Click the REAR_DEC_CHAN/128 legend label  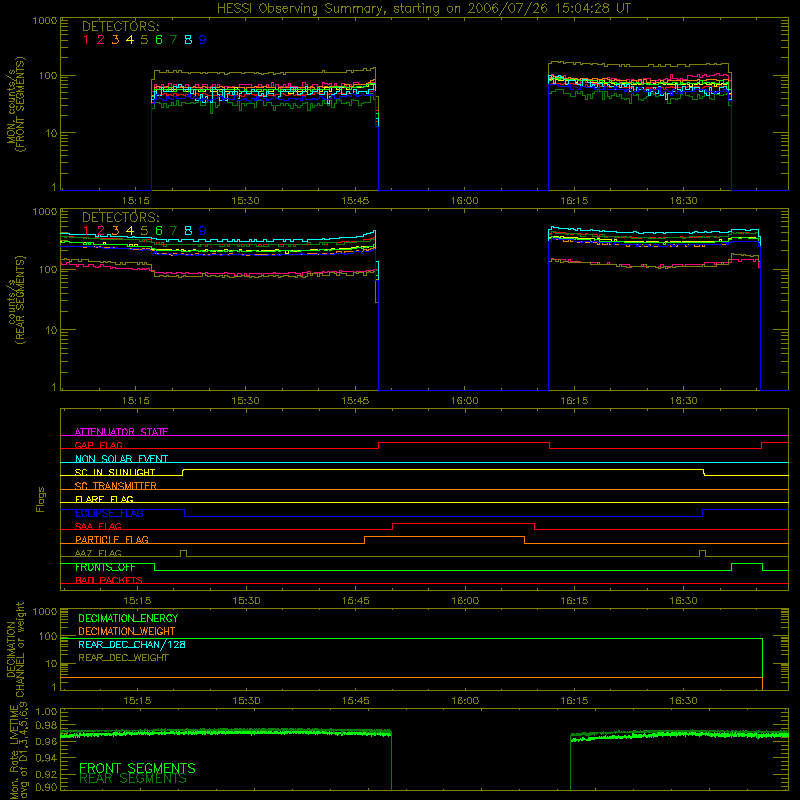tap(132, 644)
